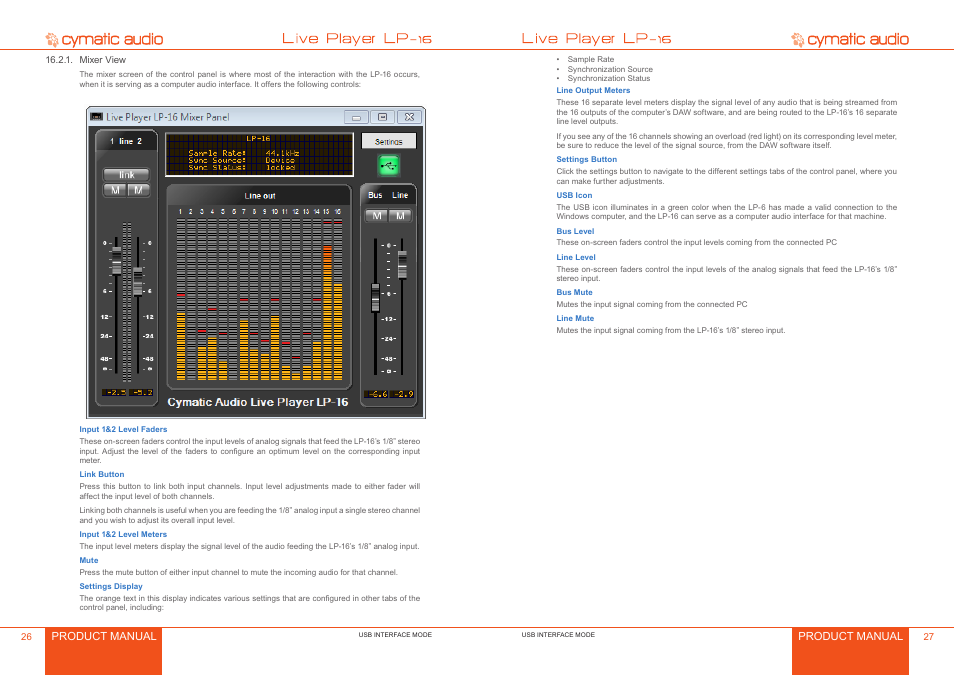Click the page number 26

[x=26, y=637]
